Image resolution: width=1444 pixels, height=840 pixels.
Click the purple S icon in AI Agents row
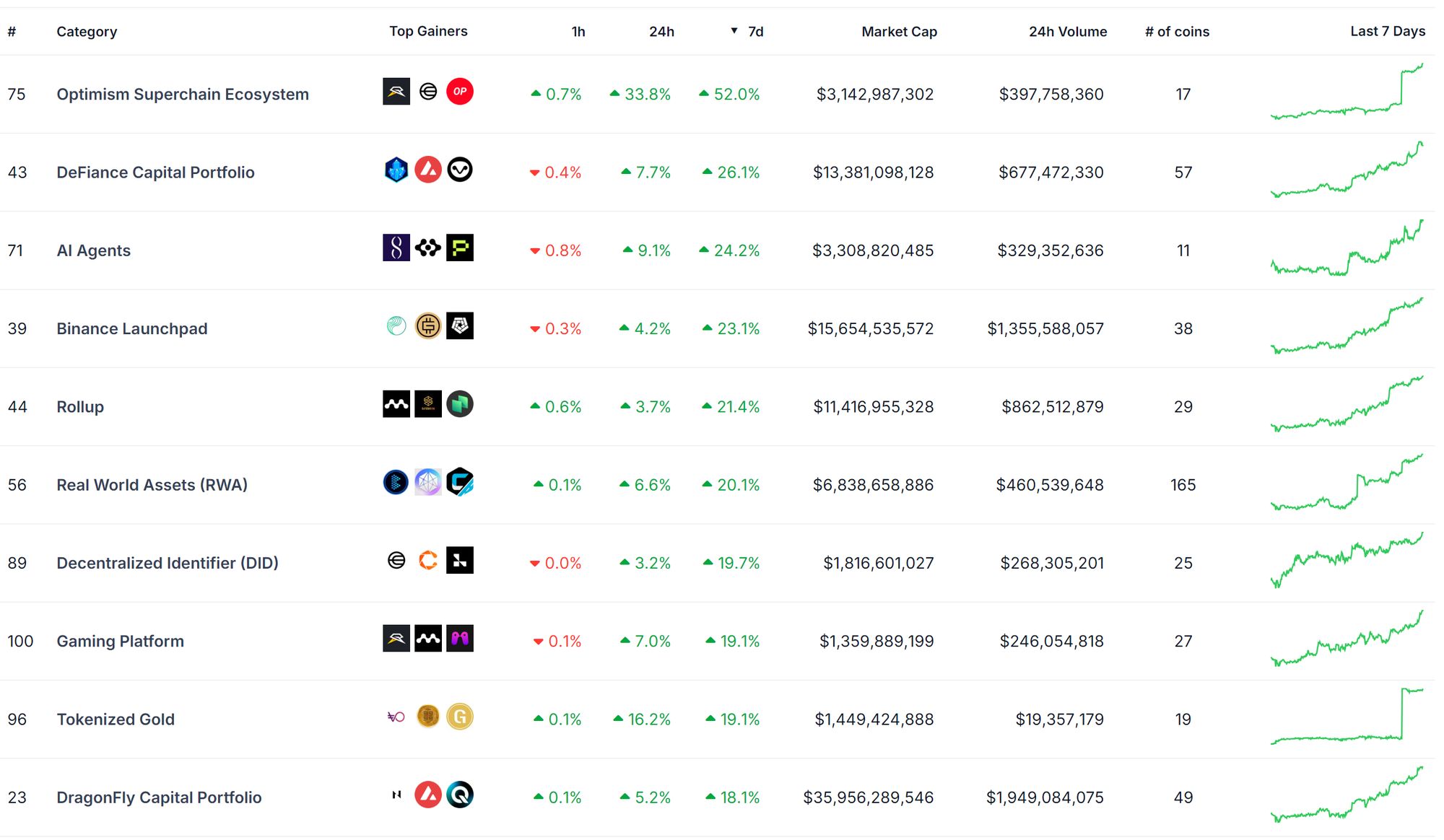(x=396, y=248)
